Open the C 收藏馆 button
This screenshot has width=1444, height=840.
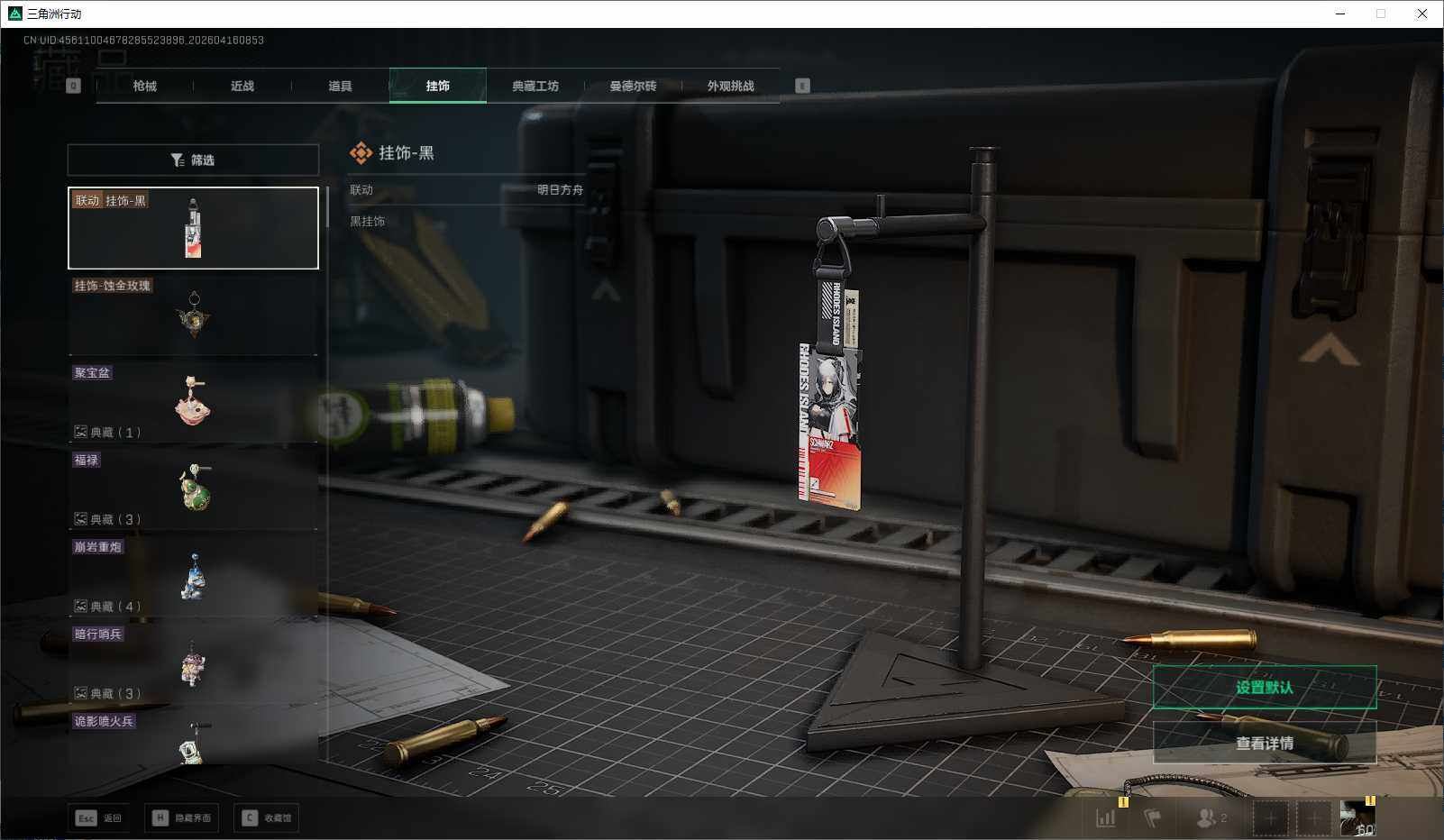[x=266, y=818]
